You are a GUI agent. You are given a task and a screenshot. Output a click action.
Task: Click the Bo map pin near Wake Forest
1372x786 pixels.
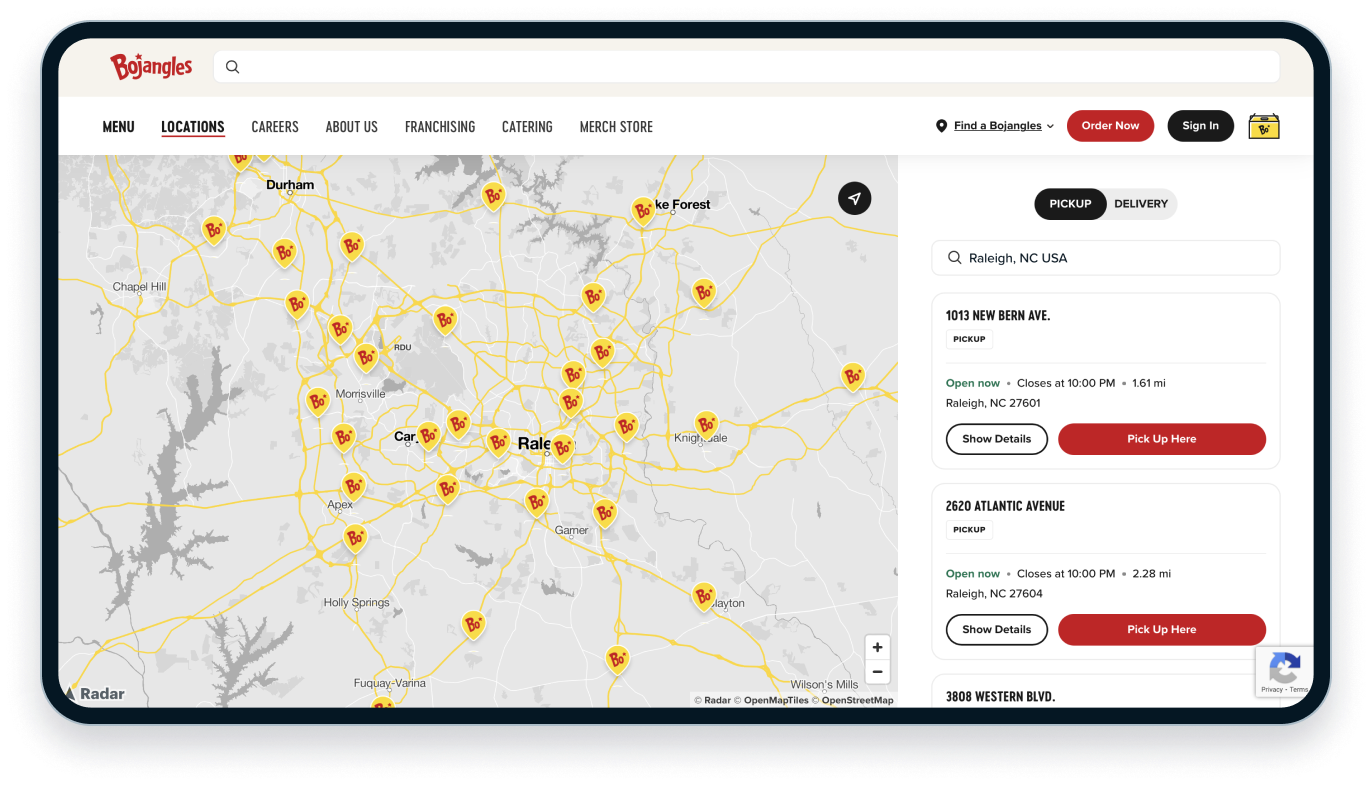[x=643, y=210]
